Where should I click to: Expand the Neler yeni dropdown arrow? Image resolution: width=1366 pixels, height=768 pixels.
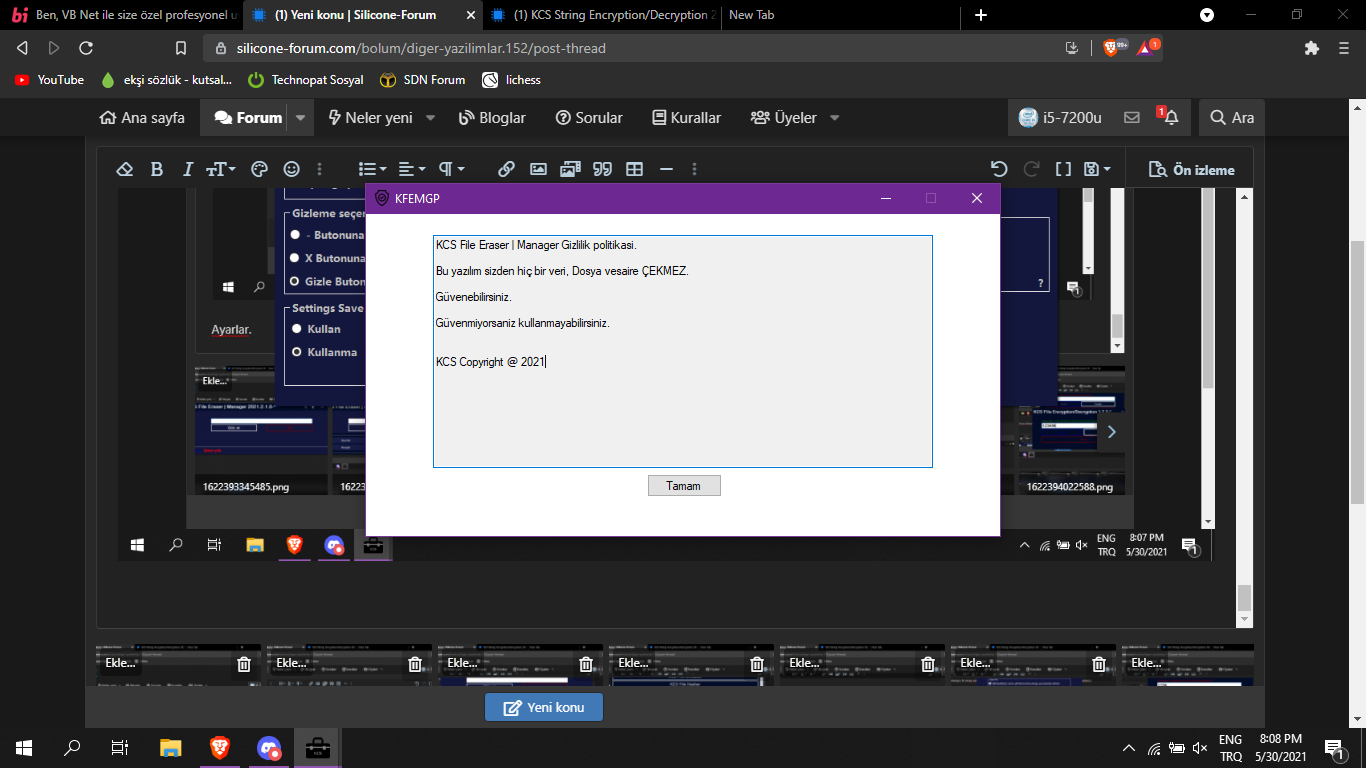tap(430, 118)
